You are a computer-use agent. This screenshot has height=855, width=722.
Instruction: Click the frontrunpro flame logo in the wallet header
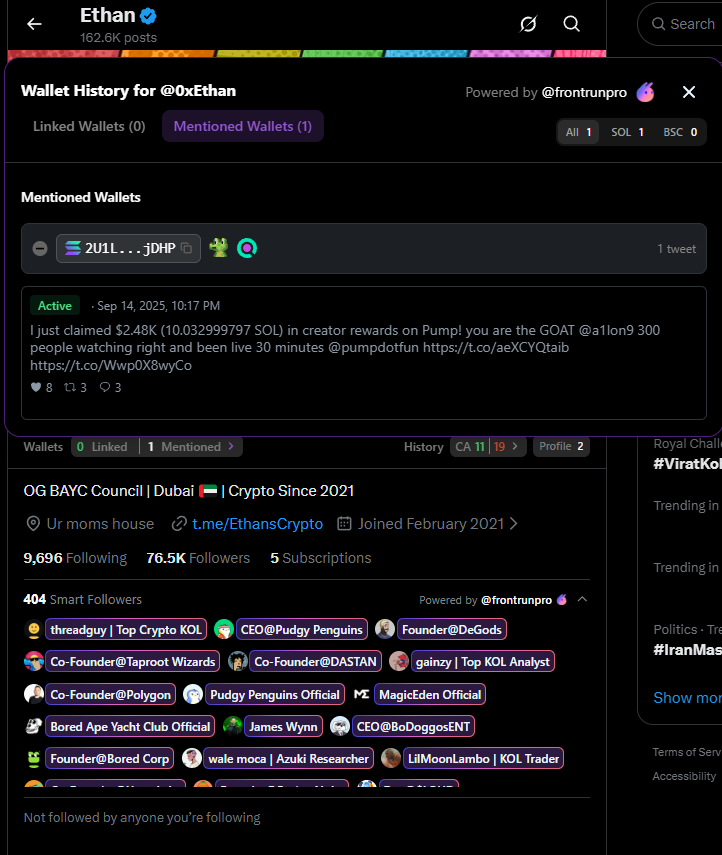click(645, 92)
